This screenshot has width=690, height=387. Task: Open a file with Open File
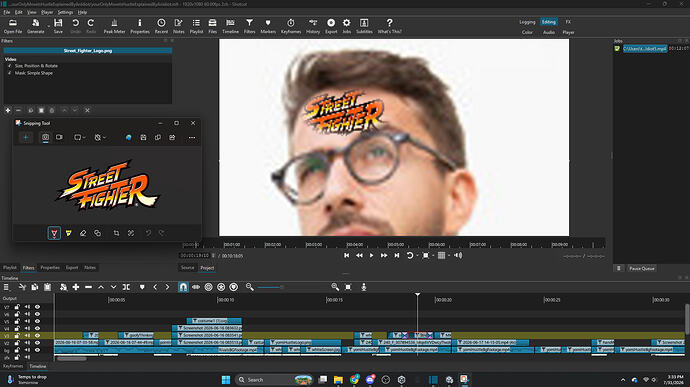13,26
